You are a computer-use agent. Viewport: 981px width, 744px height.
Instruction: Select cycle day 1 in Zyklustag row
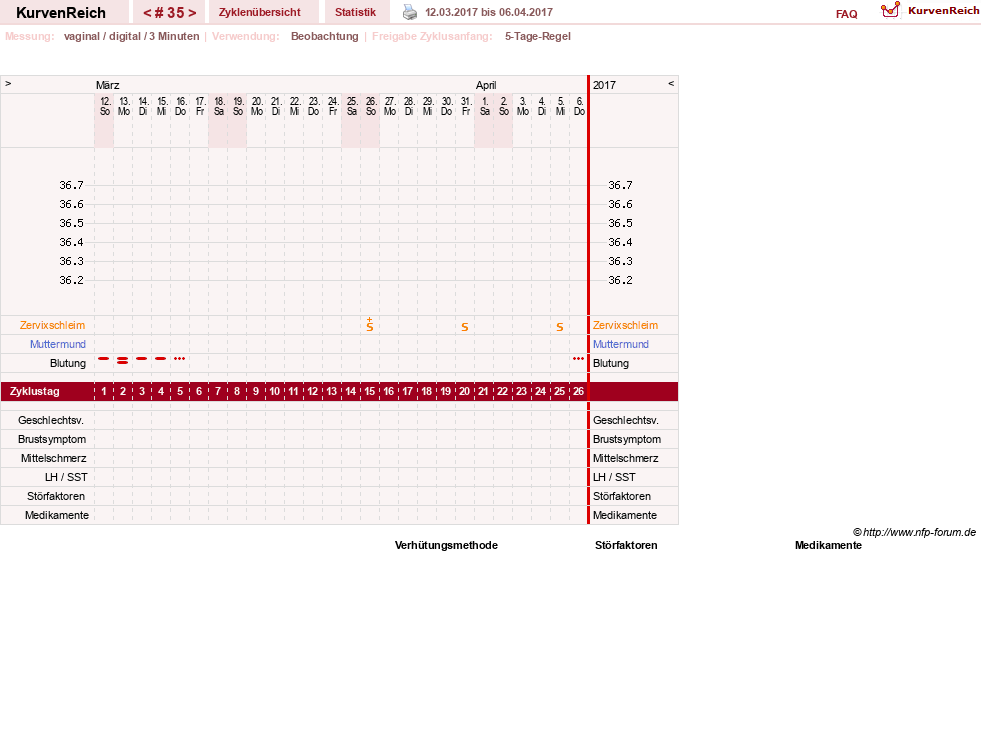click(x=104, y=391)
